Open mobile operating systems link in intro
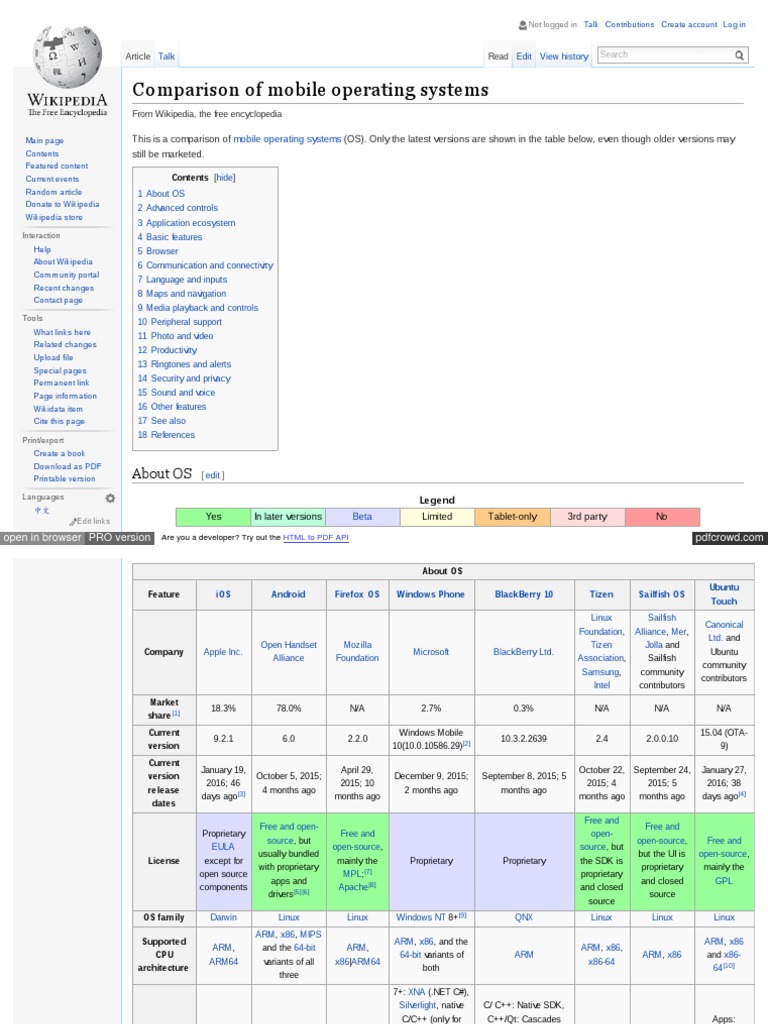The image size is (768, 1024). coord(287,139)
